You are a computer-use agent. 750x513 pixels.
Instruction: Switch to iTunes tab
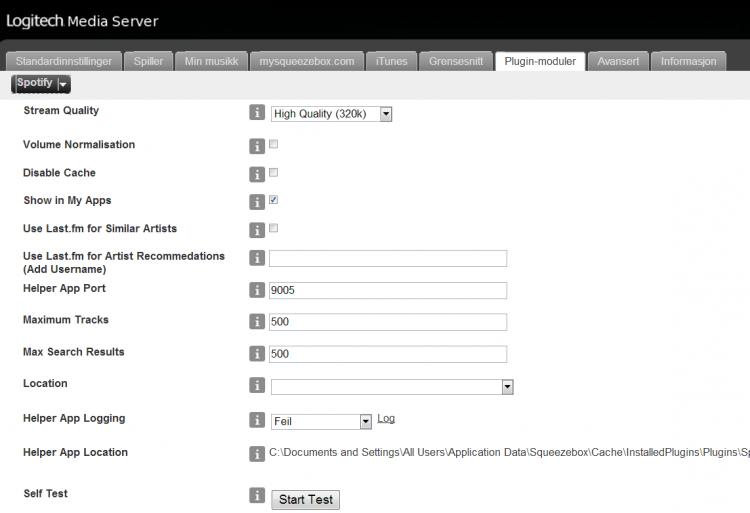[391, 61]
